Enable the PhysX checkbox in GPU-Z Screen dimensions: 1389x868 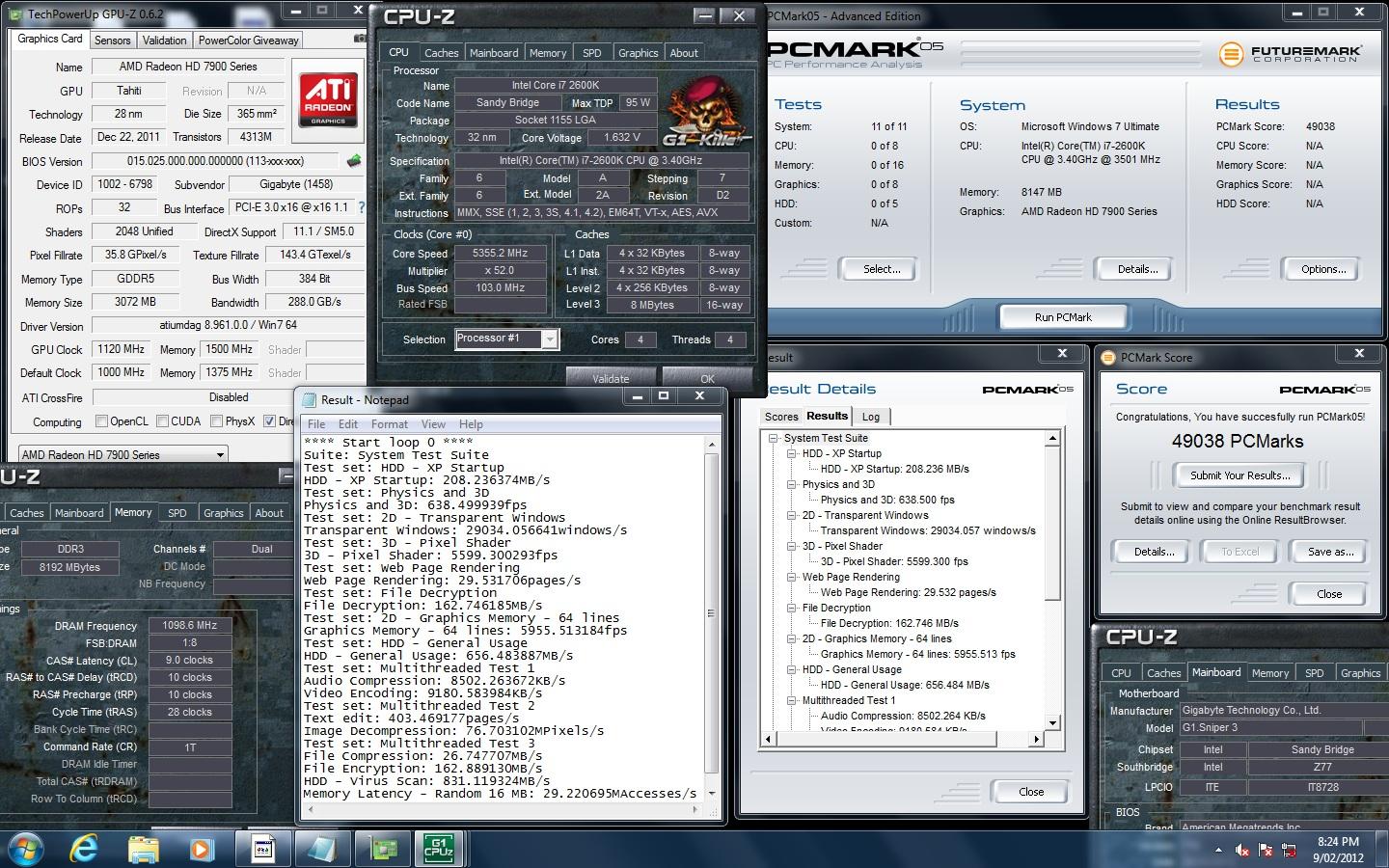point(216,421)
